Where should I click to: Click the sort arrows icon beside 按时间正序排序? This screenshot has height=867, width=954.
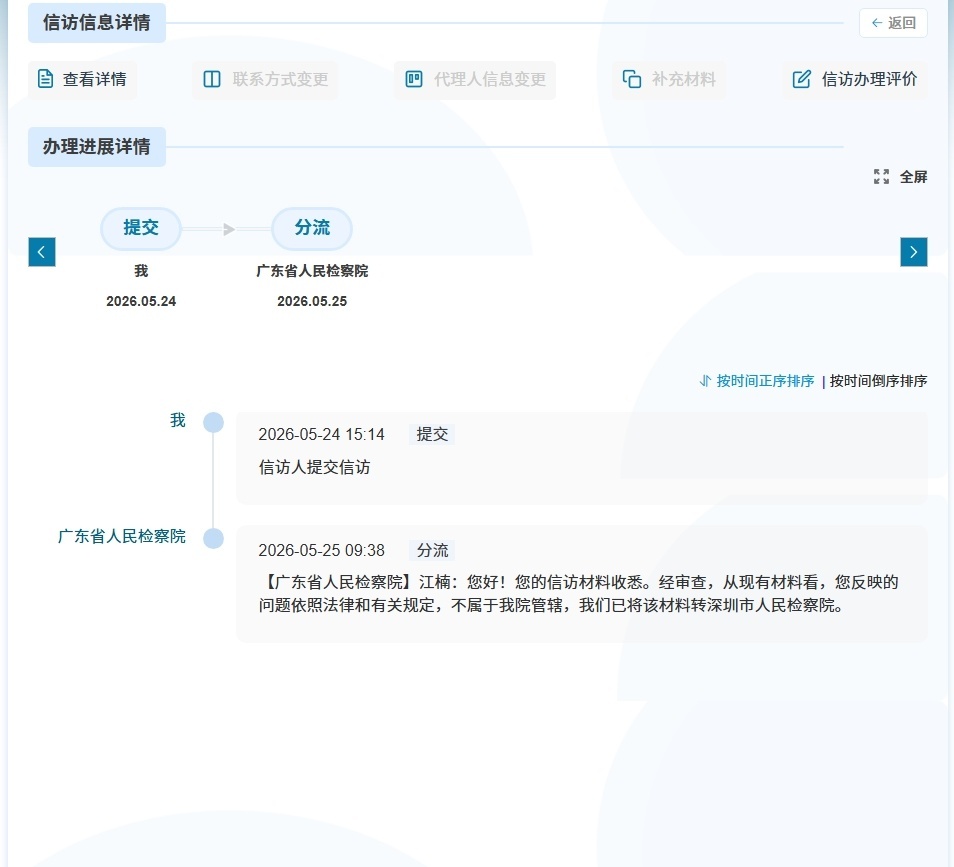705,381
